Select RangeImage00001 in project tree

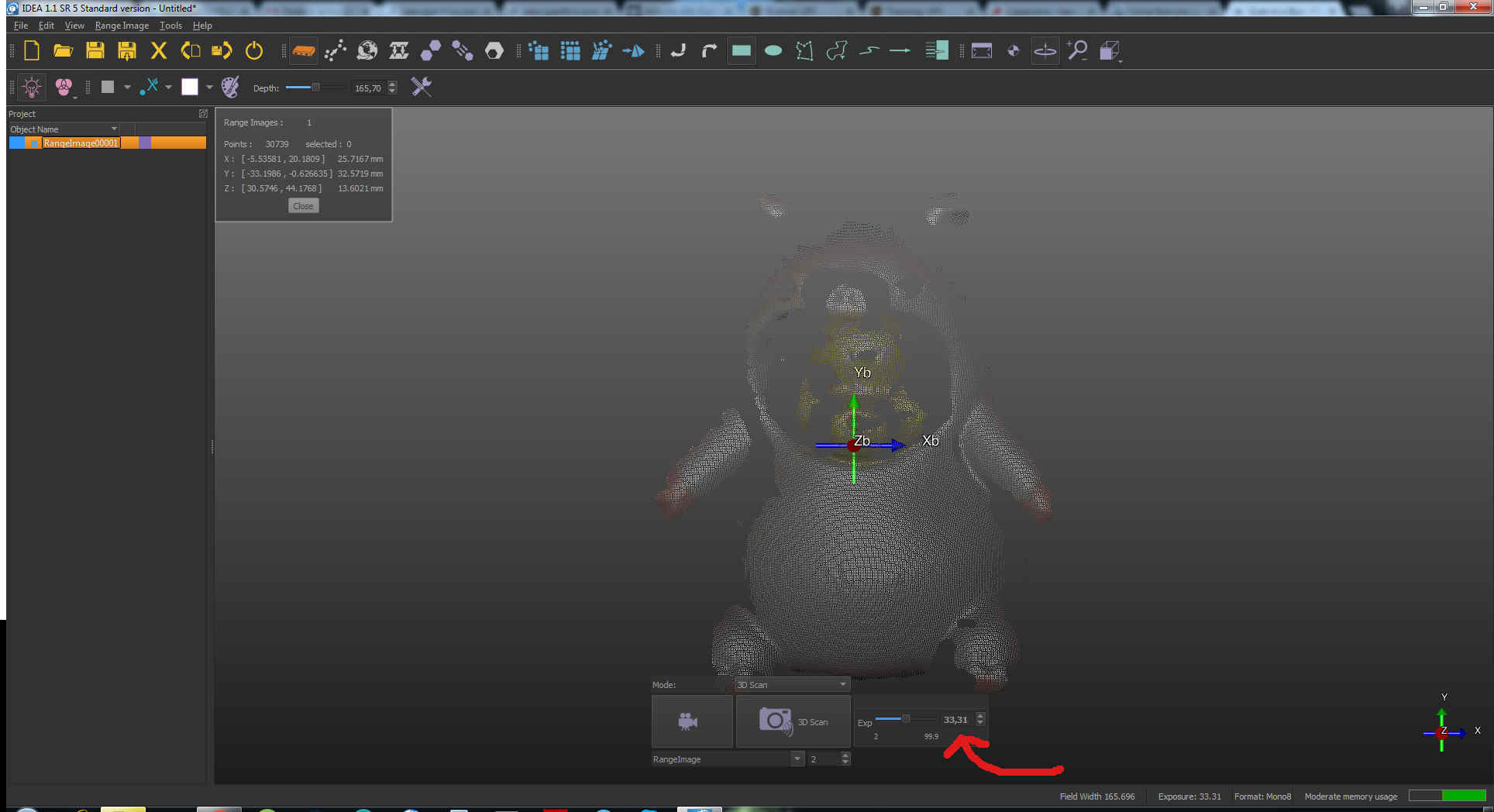[x=81, y=143]
